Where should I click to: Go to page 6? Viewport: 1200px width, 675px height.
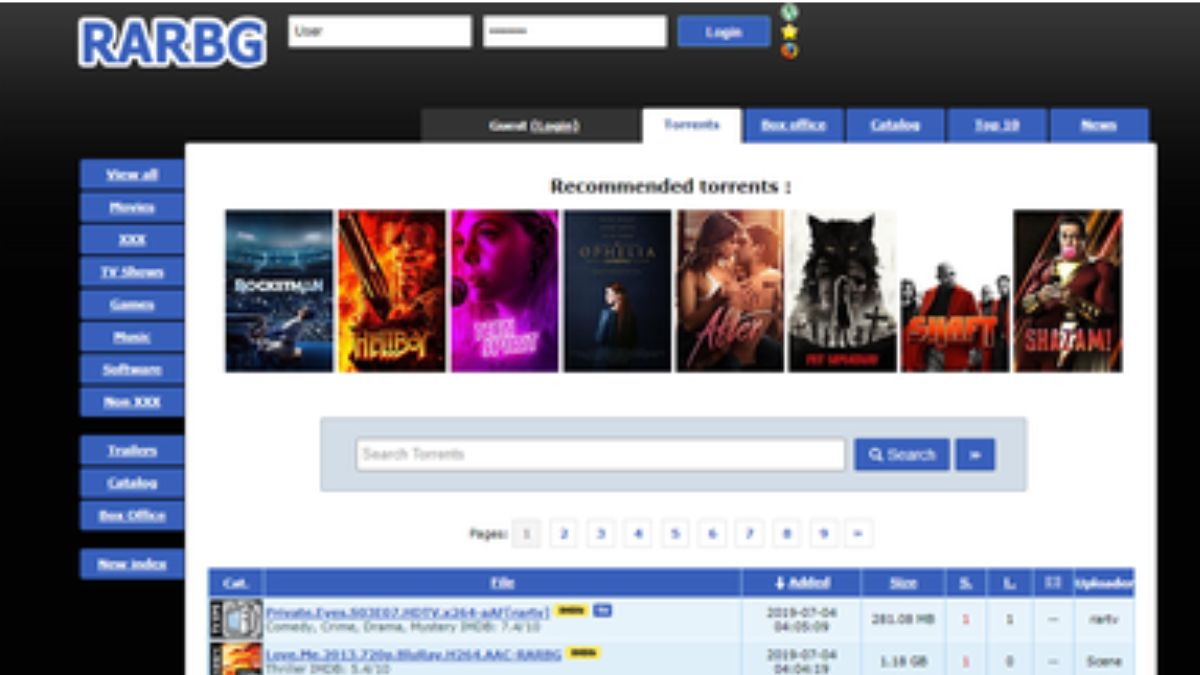point(712,534)
